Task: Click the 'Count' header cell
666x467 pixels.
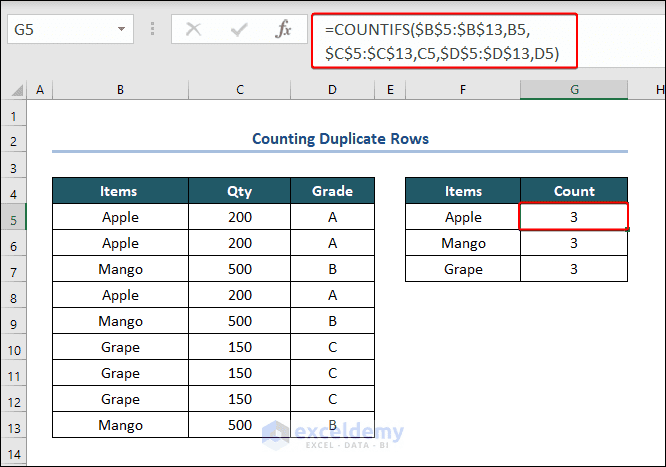Action: point(574,191)
